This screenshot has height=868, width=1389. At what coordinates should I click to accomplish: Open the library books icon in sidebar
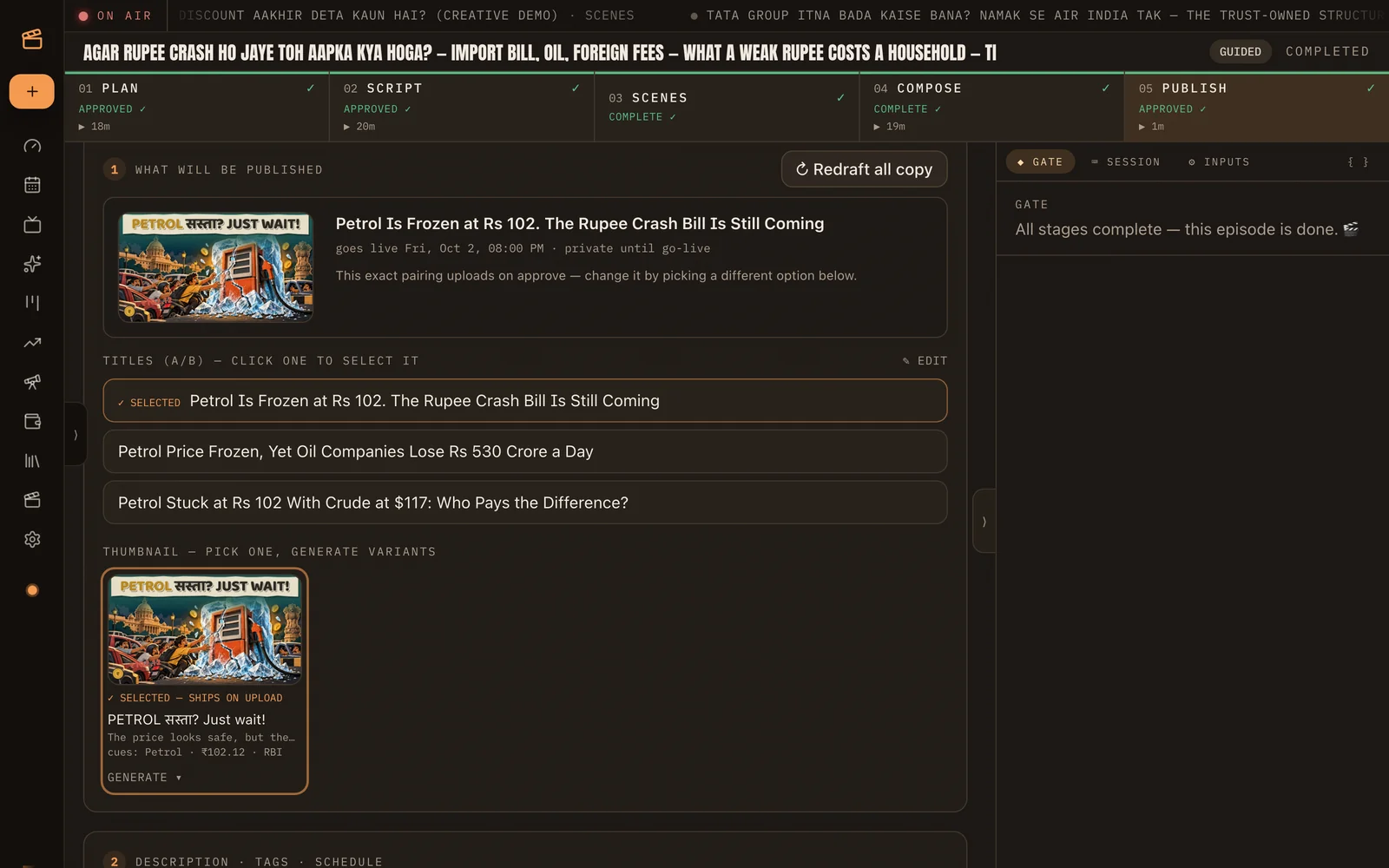pos(32,461)
